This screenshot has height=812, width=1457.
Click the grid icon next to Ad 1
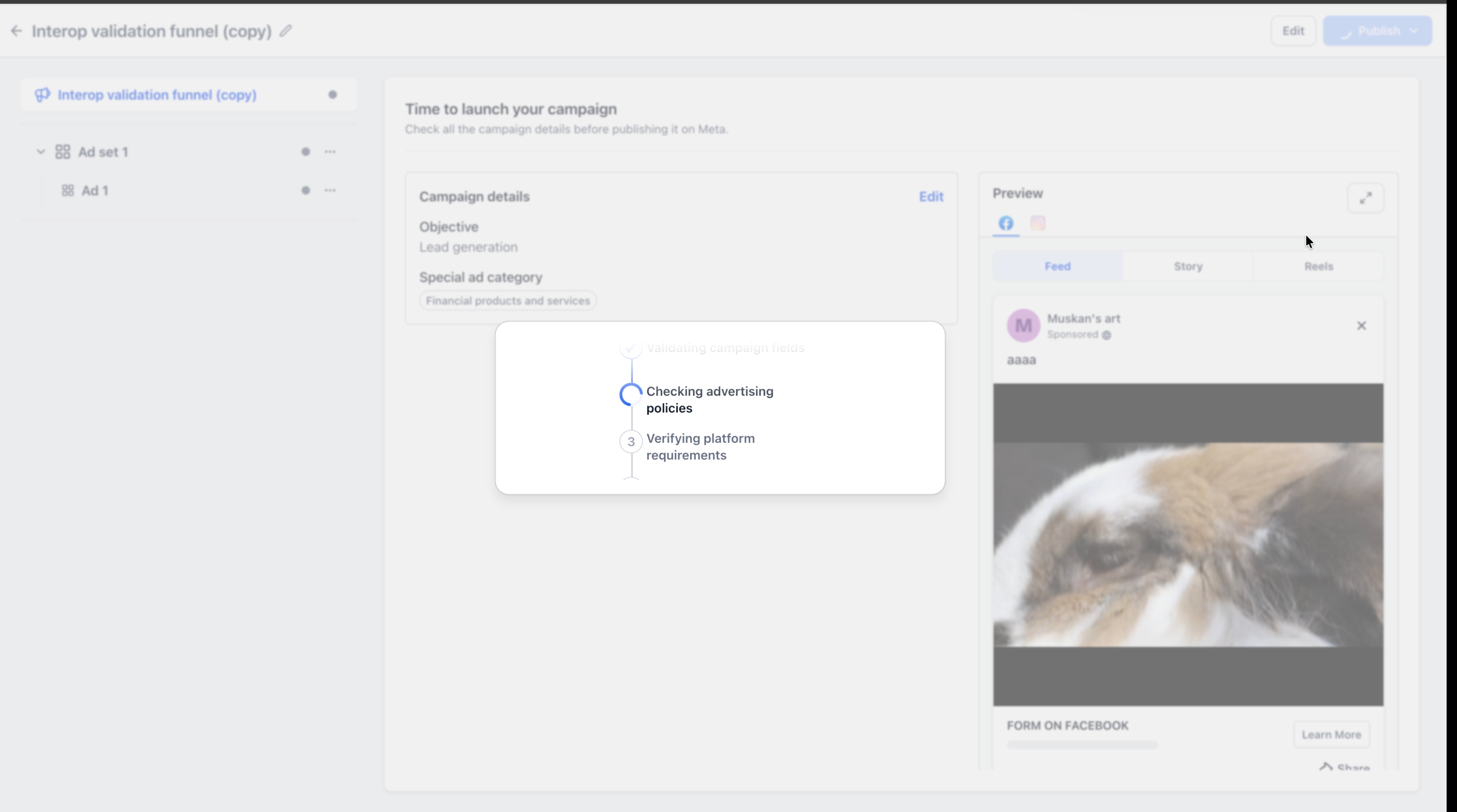(x=68, y=190)
